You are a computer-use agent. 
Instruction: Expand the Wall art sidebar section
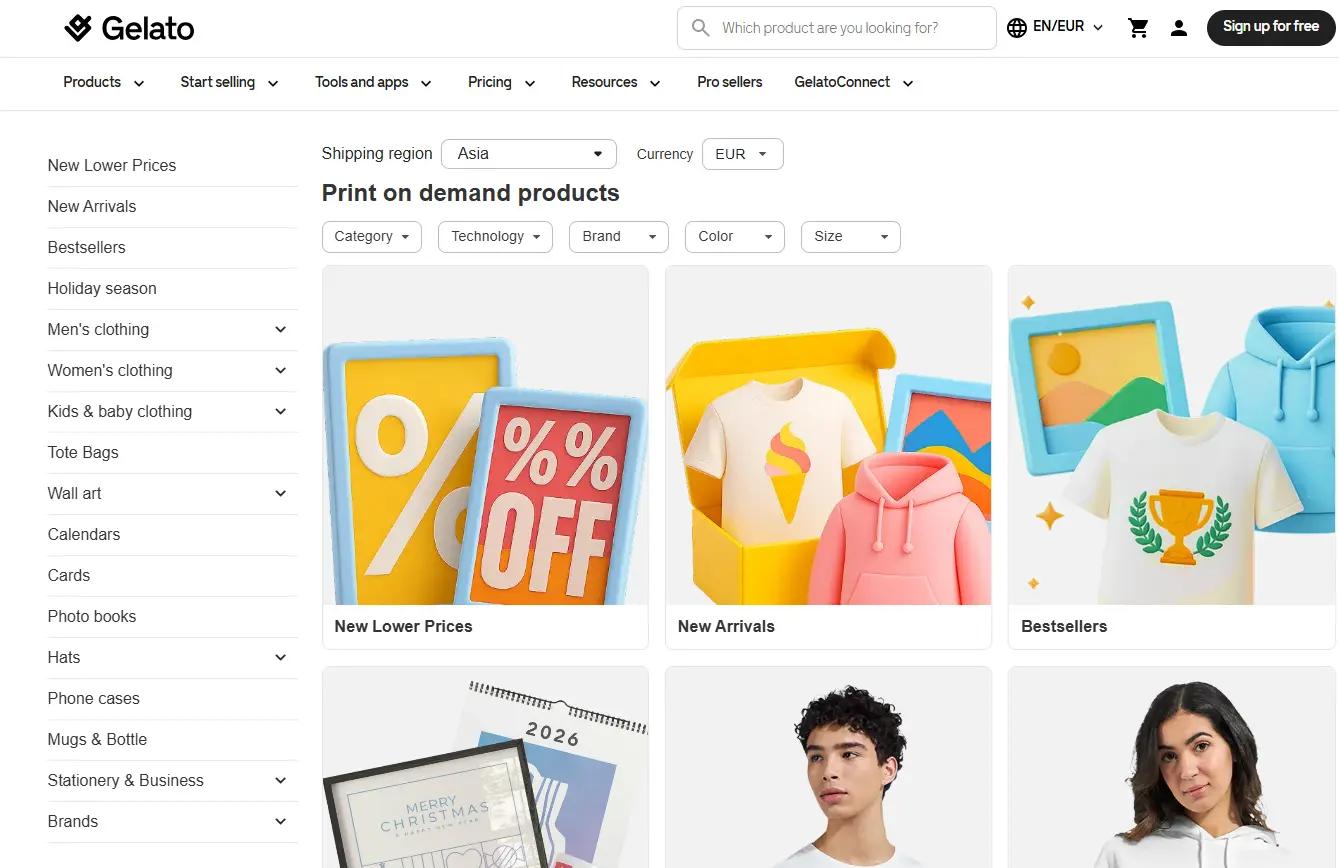tap(281, 493)
